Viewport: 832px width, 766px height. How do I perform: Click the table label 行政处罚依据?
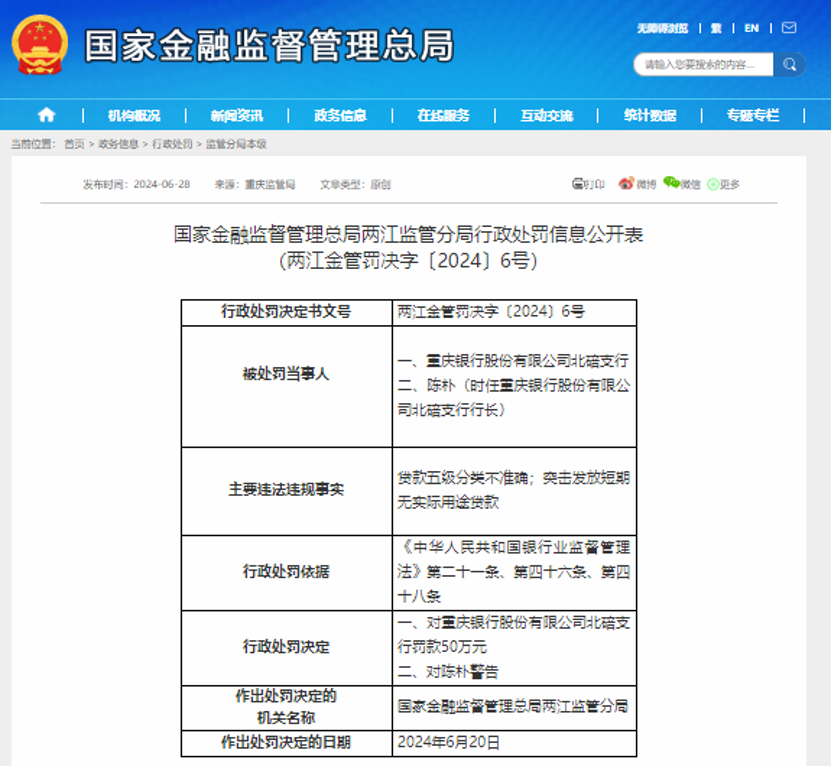pyautogui.click(x=286, y=571)
